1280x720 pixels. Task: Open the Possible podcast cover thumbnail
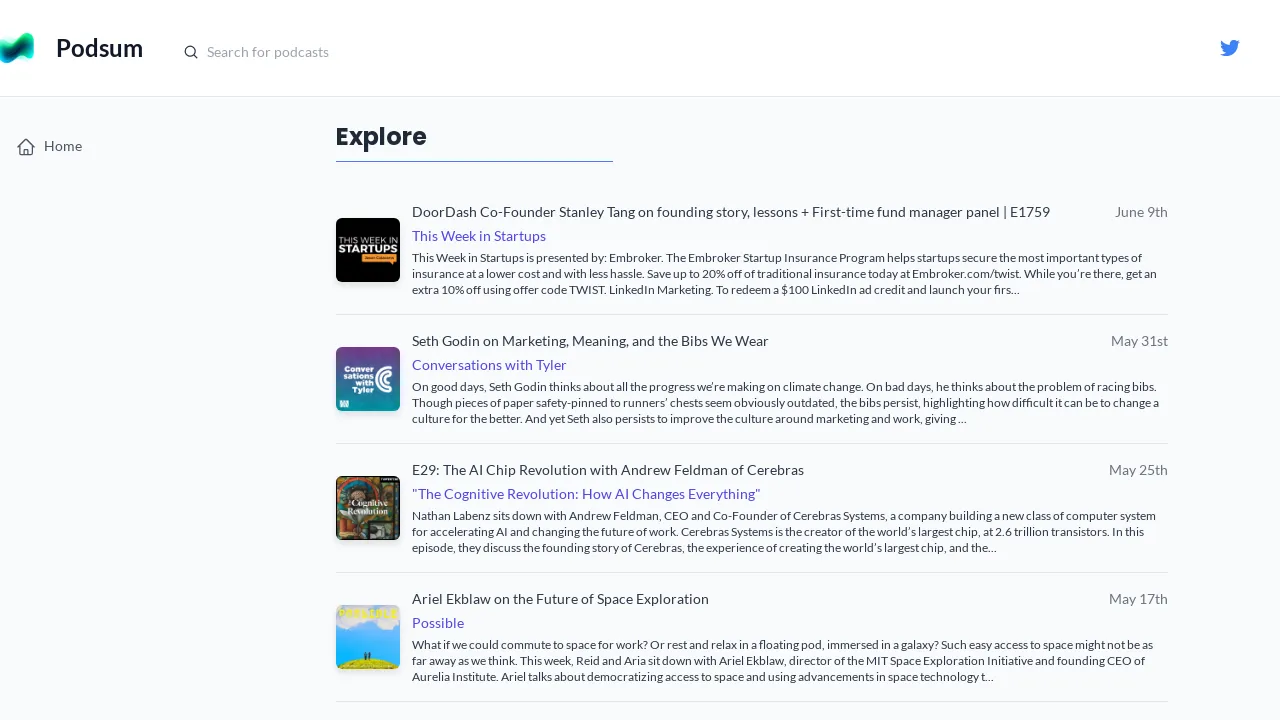368,637
